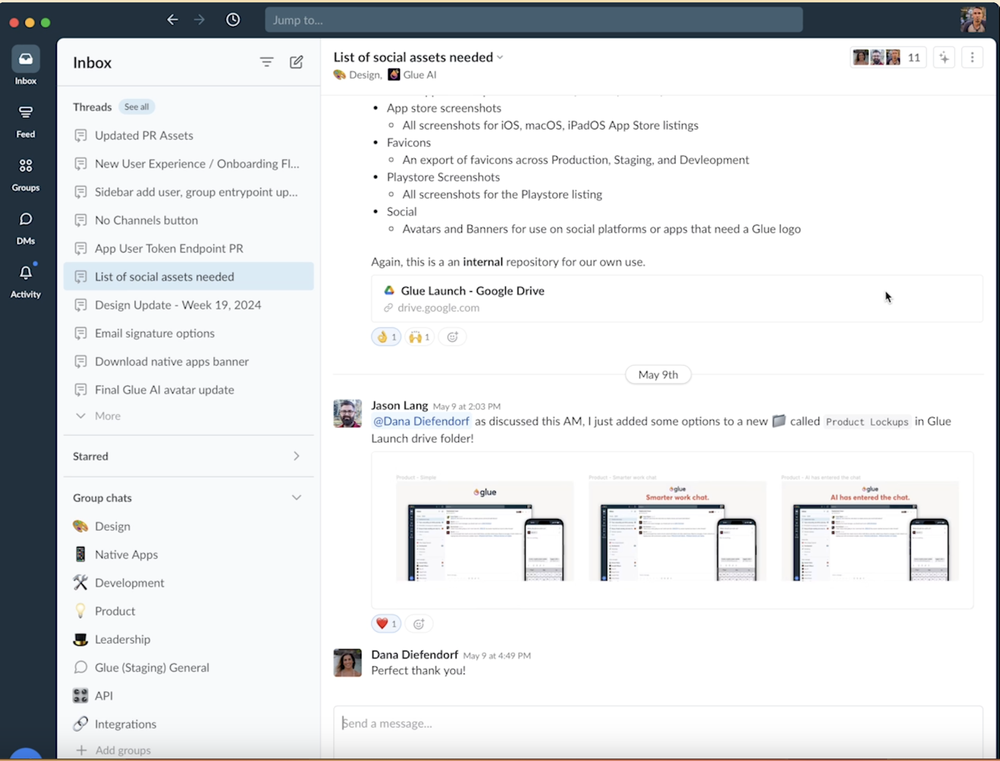Open the API group chat
The height and width of the screenshot is (761, 1000).
(189, 696)
